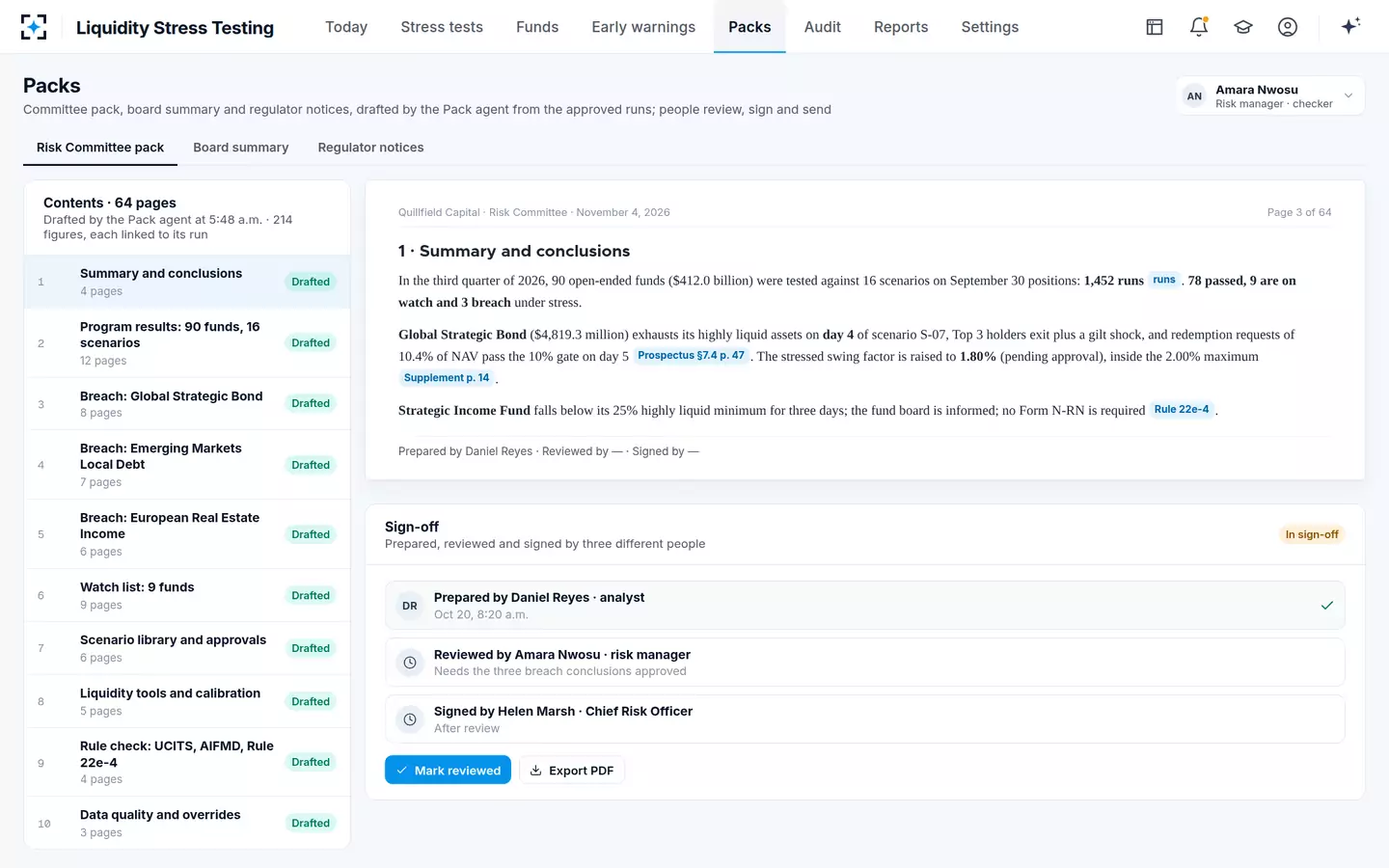Click the Liquidity Stress Testing logo icon
1389x868 pixels.
tap(34, 27)
